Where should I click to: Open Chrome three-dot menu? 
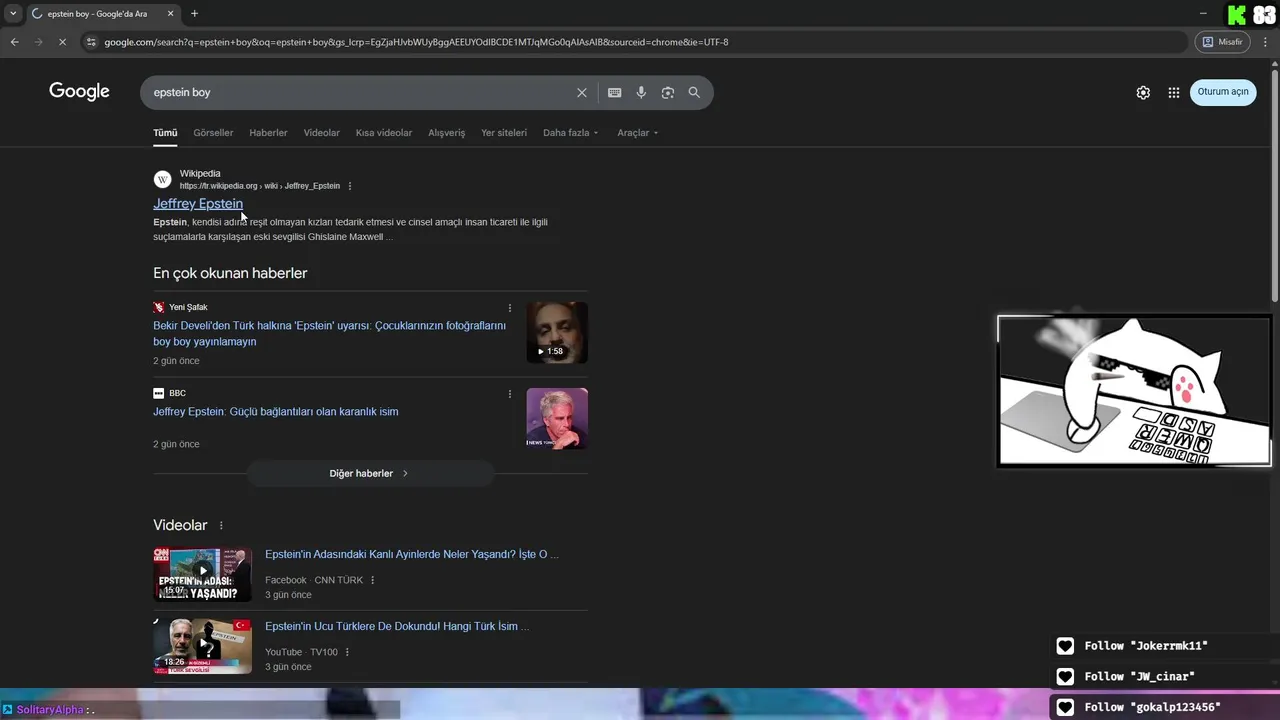pos(1265,42)
